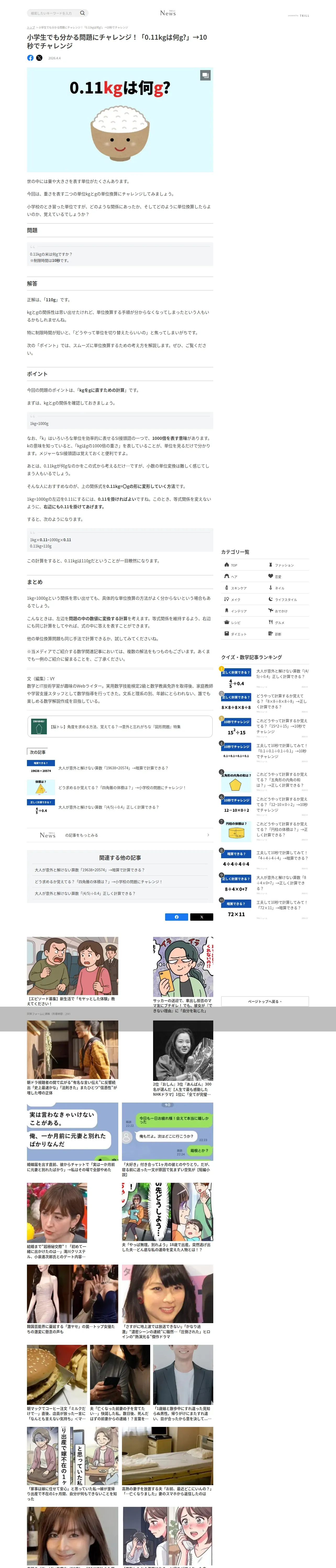This screenshot has width=336, height=1568.
Task: Open ranking thumbnail for 五角形の内角の和
Action: [x=236, y=782]
